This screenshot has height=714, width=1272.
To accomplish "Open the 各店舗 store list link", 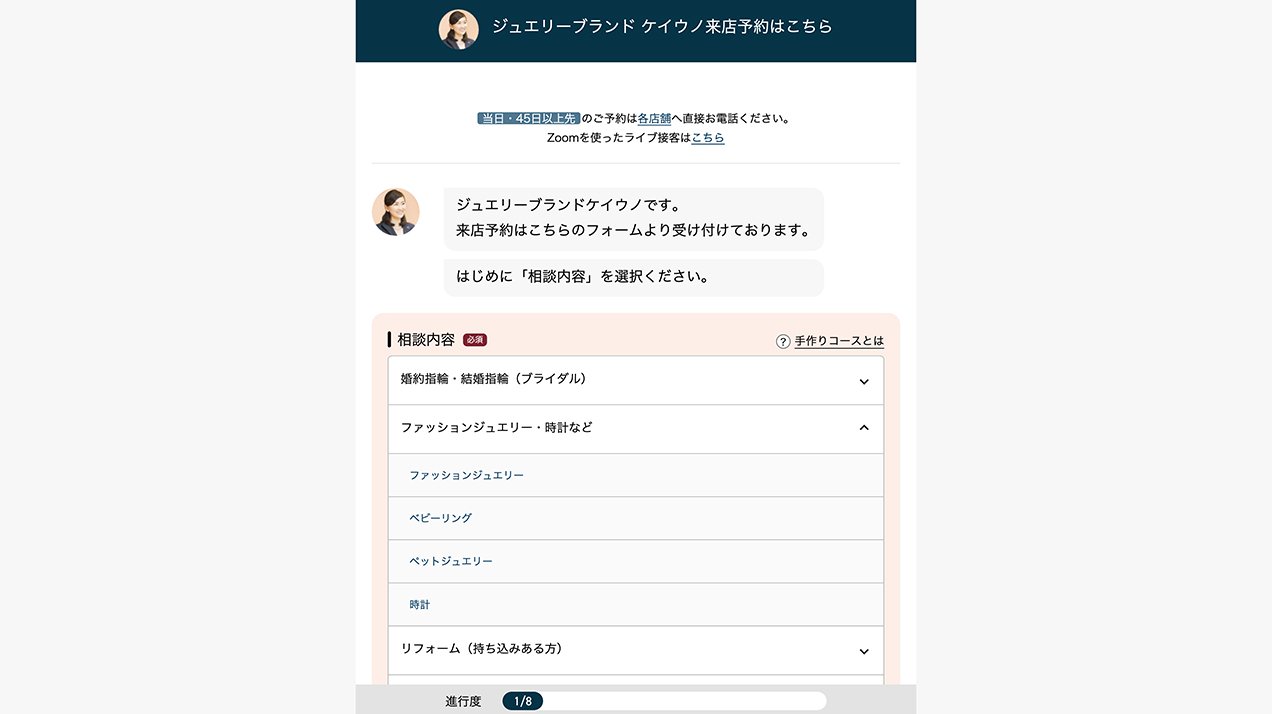I will tap(654, 118).
